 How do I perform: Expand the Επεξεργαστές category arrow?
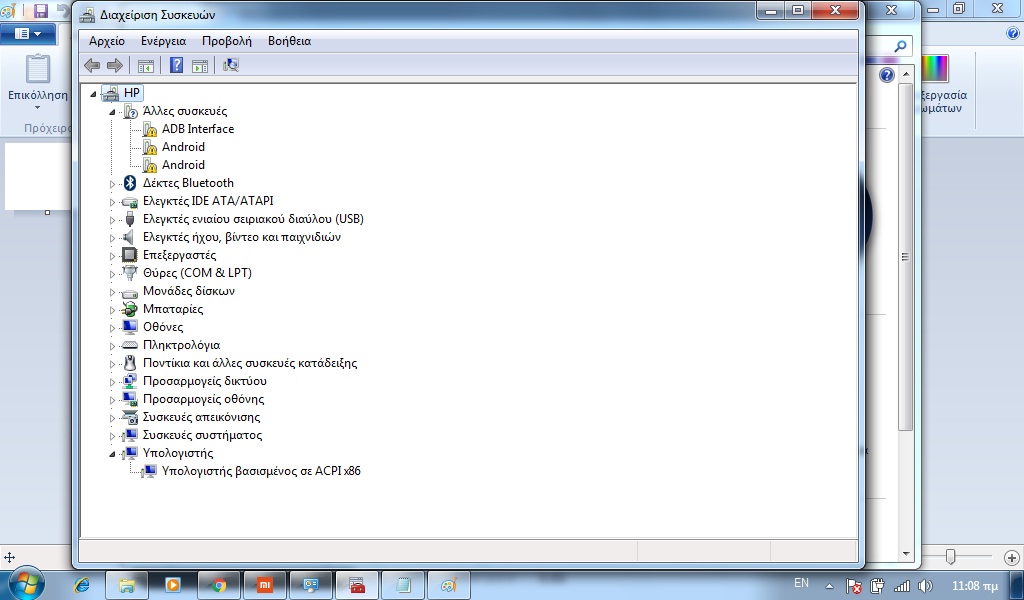tap(112, 256)
